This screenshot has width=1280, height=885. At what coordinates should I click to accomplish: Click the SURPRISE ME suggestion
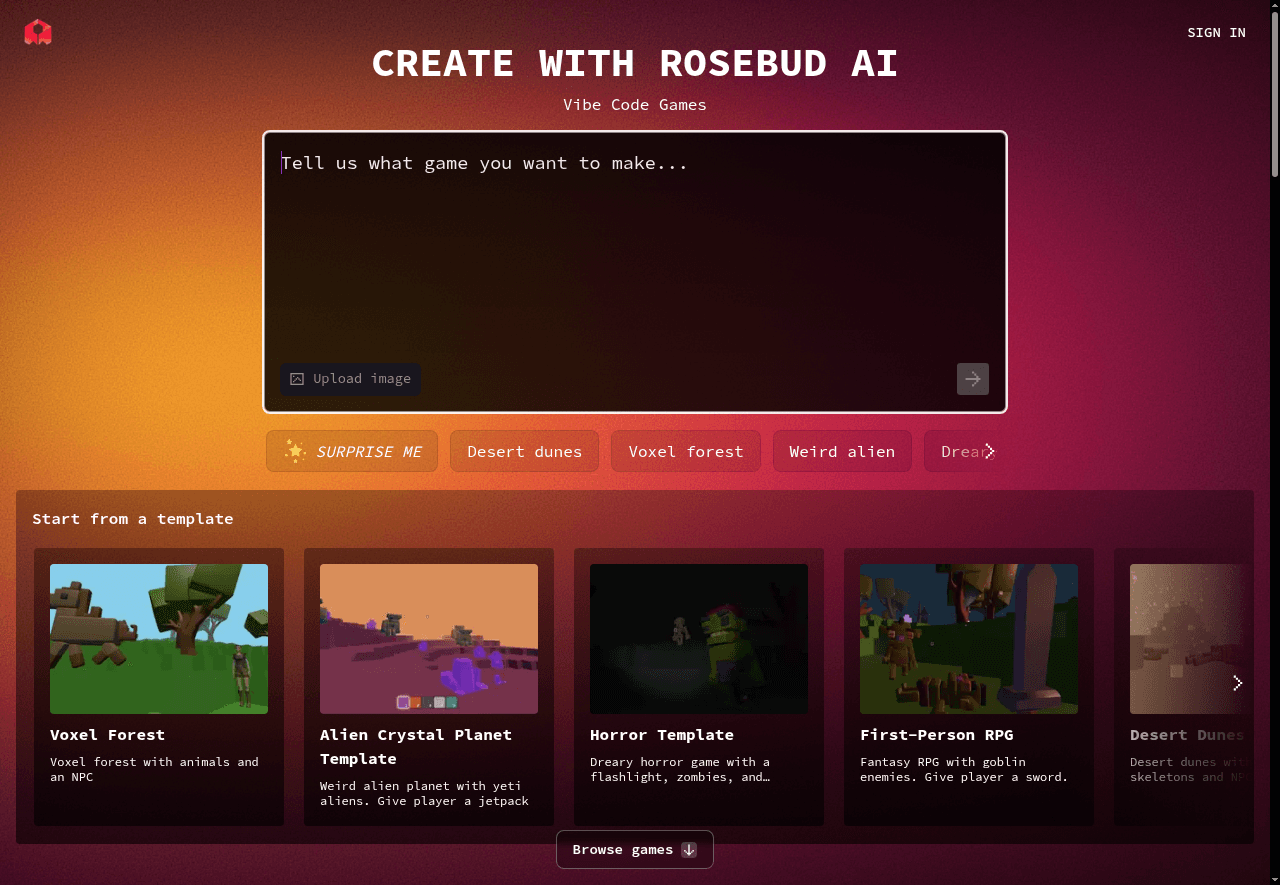pos(352,451)
